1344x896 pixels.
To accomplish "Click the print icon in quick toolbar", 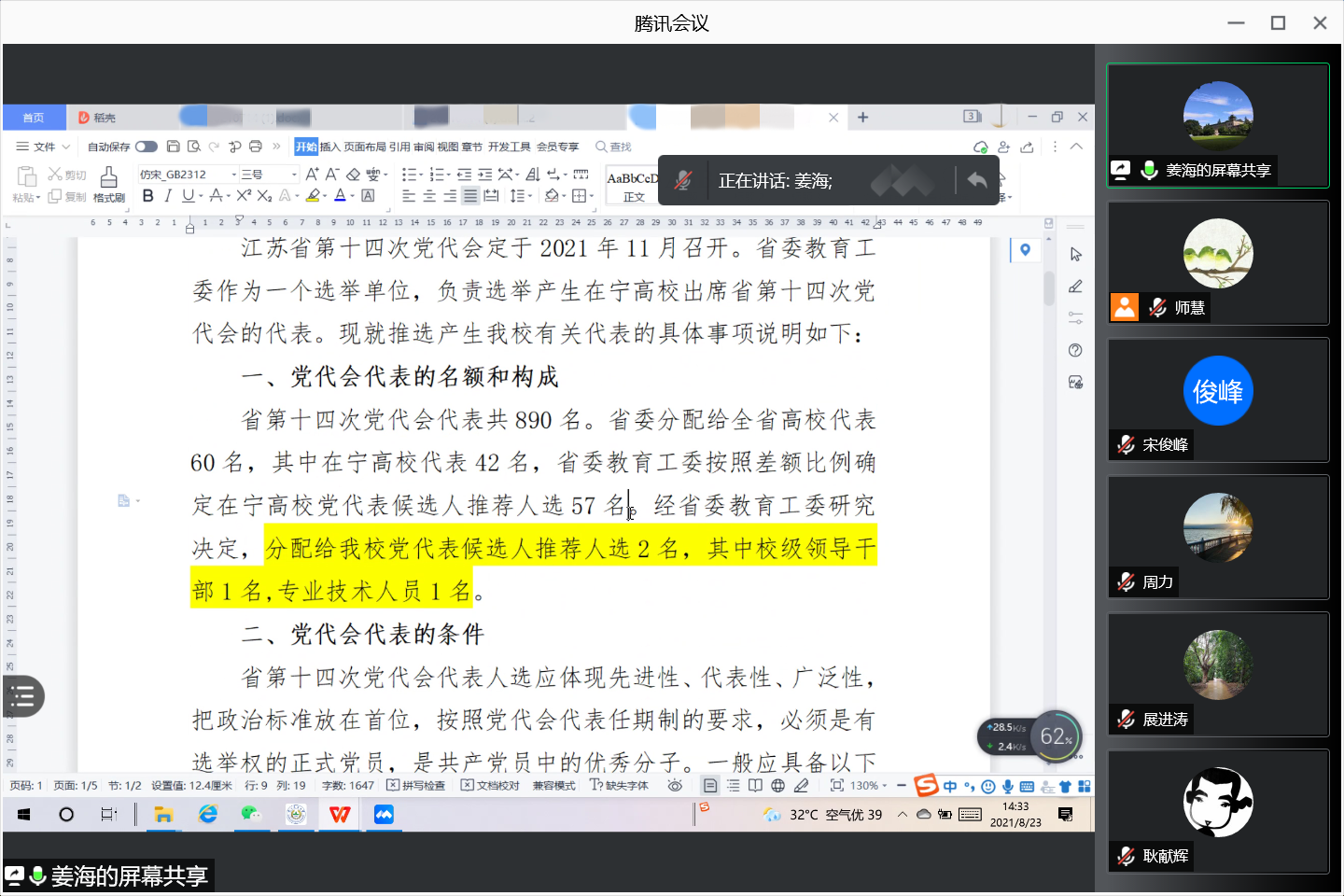I will [256, 147].
